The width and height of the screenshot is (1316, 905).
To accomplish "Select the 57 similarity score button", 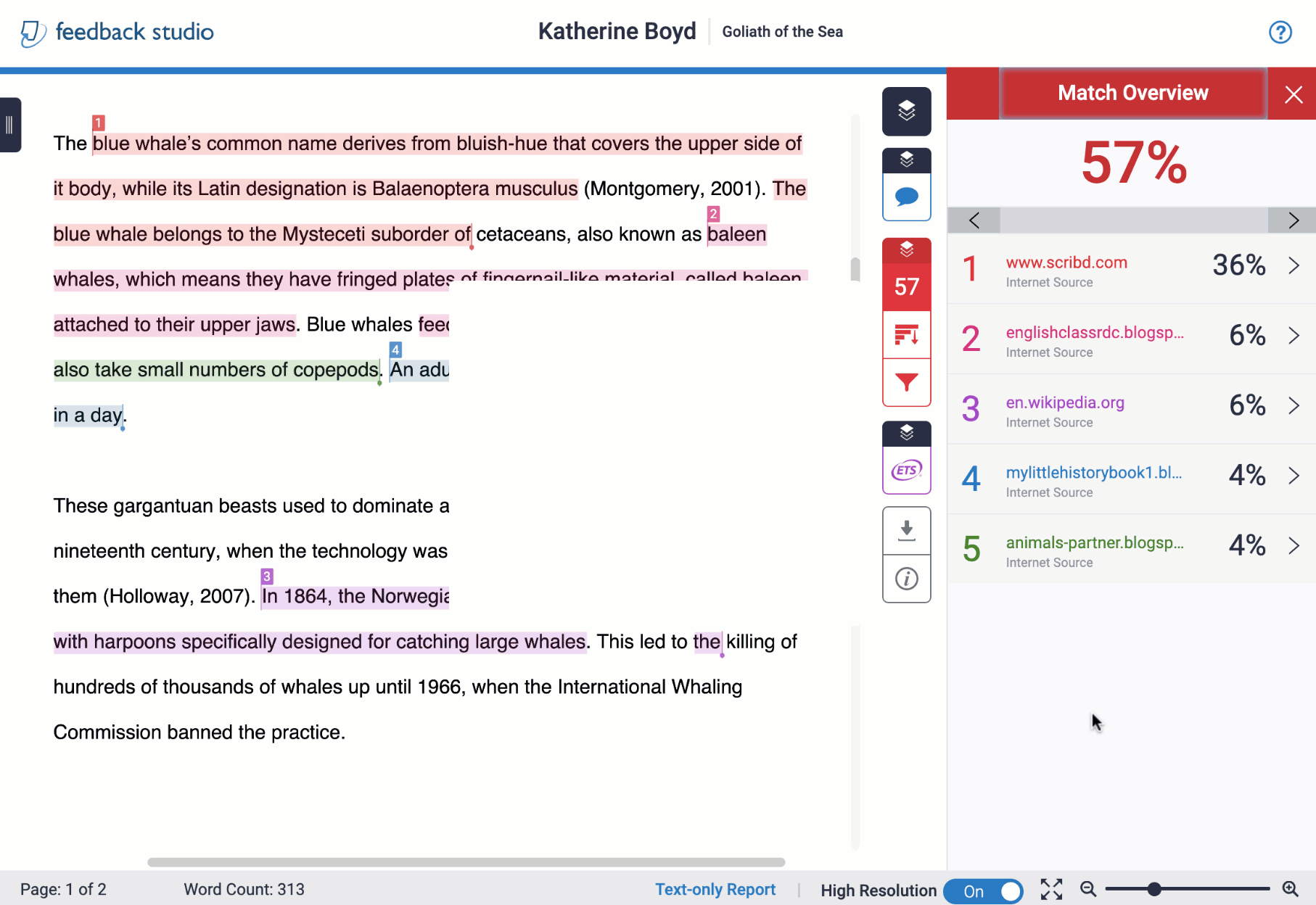I will [906, 286].
